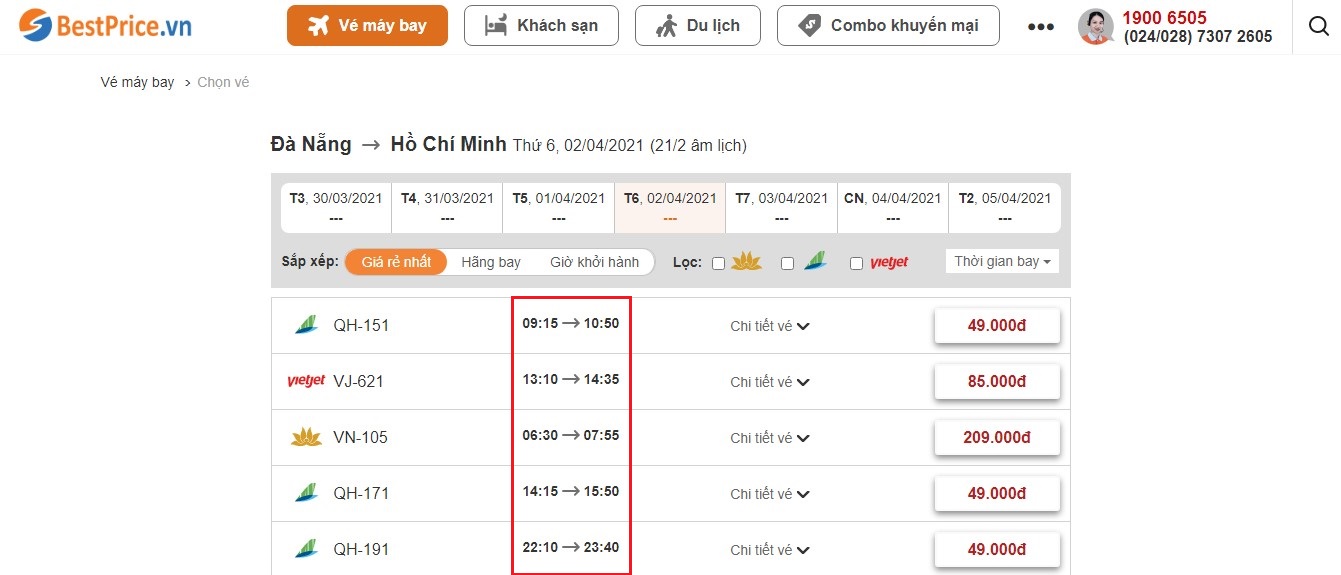Open the Thời gian bay dropdown
1341x575 pixels.
1002,261
